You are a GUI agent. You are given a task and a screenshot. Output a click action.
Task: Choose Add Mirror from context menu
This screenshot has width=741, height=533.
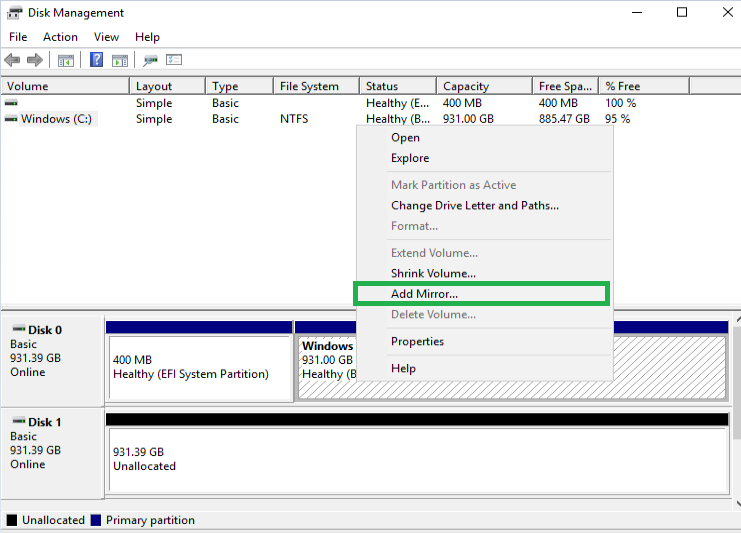pyautogui.click(x=424, y=294)
